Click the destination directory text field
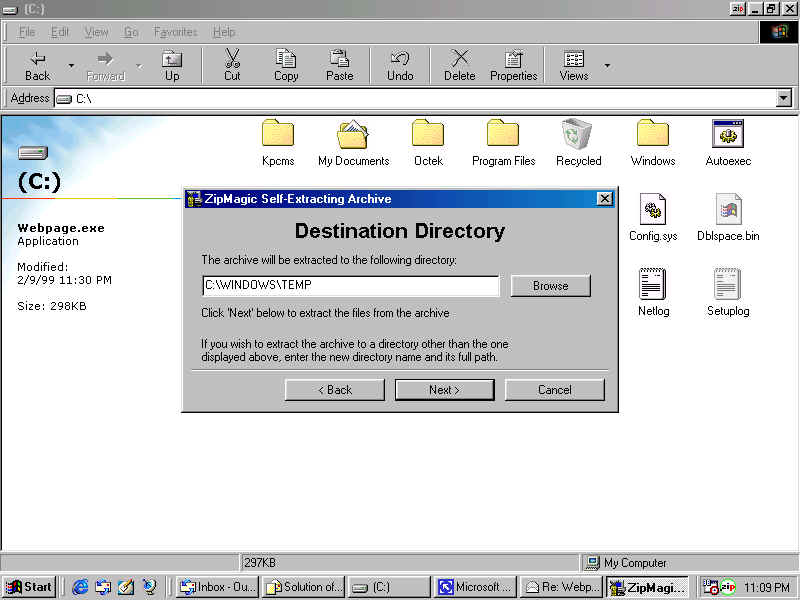Image resolution: width=800 pixels, height=600 pixels. [x=351, y=285]
